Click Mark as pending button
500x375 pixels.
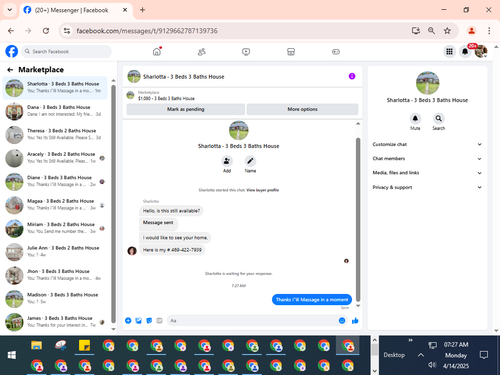186,109
